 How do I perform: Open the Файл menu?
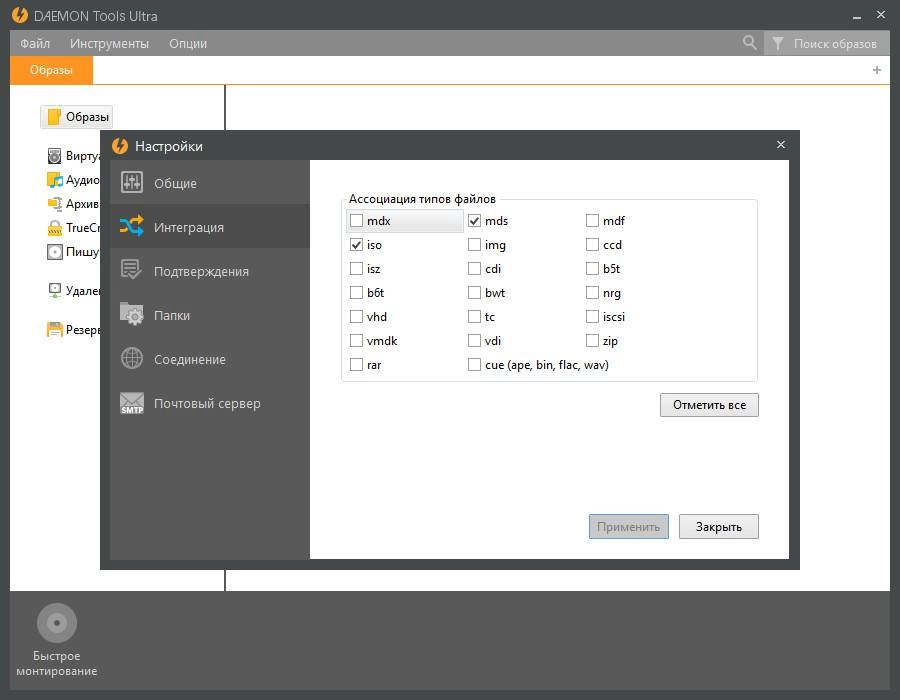coord(35,44)
